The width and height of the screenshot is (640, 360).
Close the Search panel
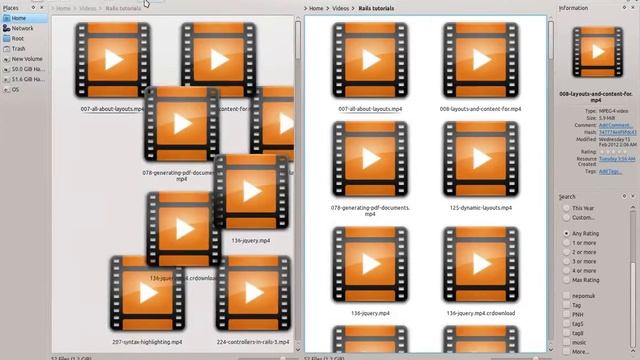click(x=633, y=196)
